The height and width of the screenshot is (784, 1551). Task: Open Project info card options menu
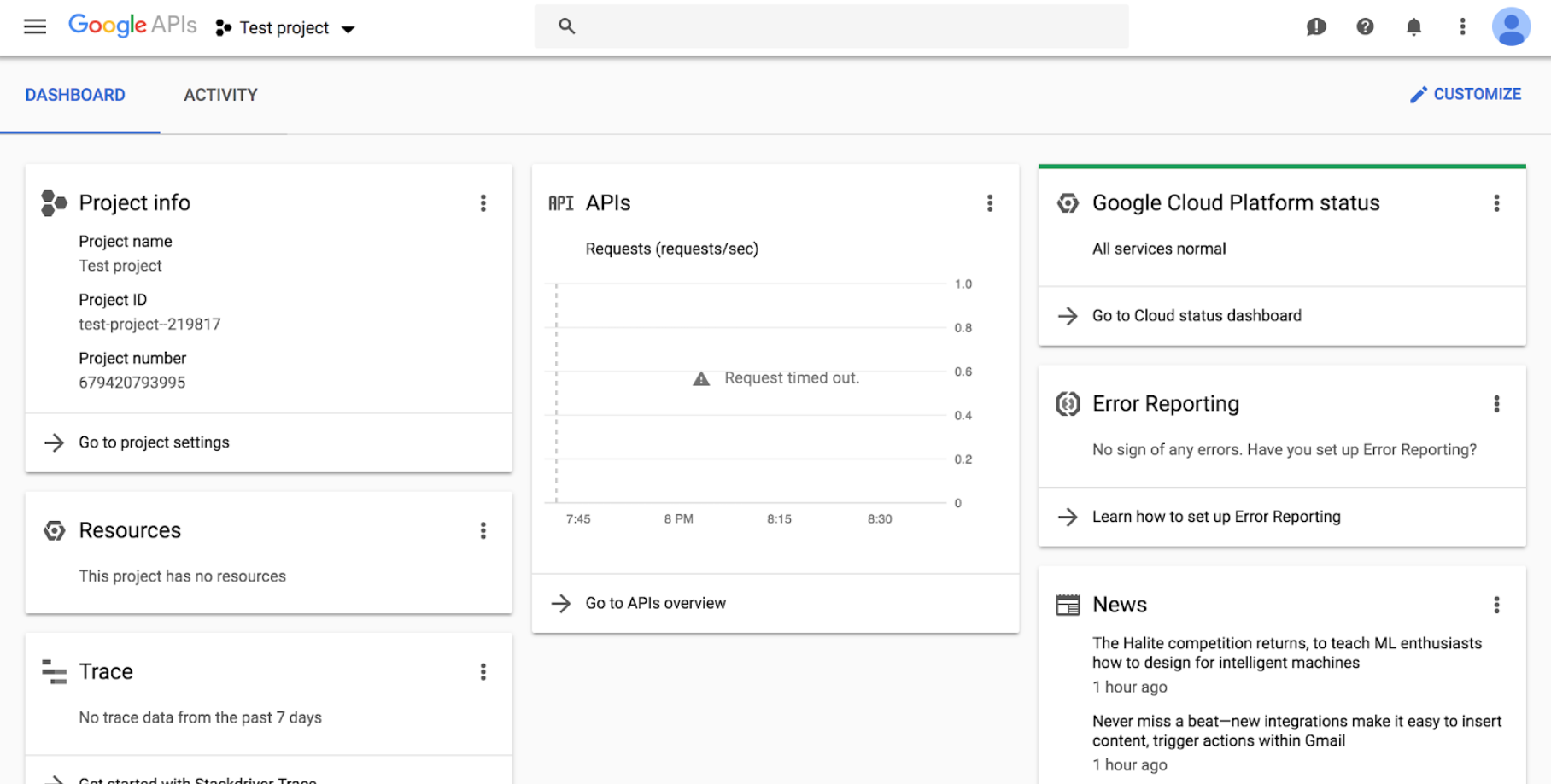pyautogui.click(x=483, y=203)
